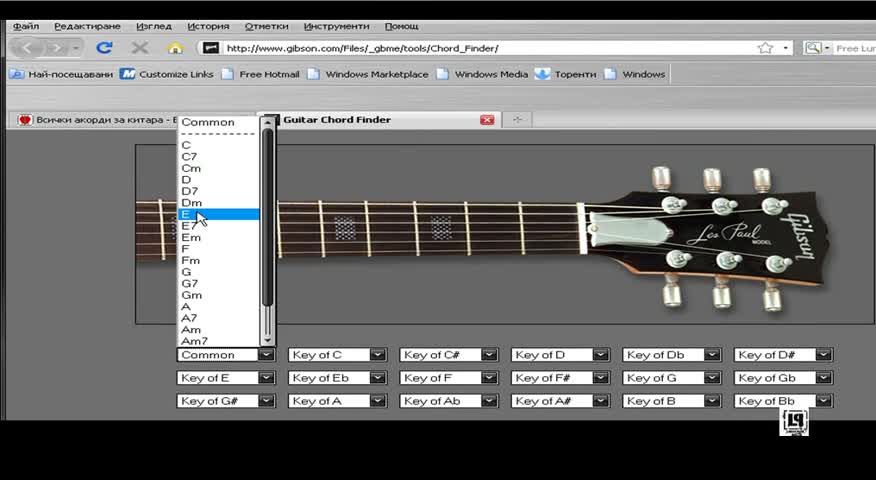Click the Stop loading X icon

click(x=140, y=48)
